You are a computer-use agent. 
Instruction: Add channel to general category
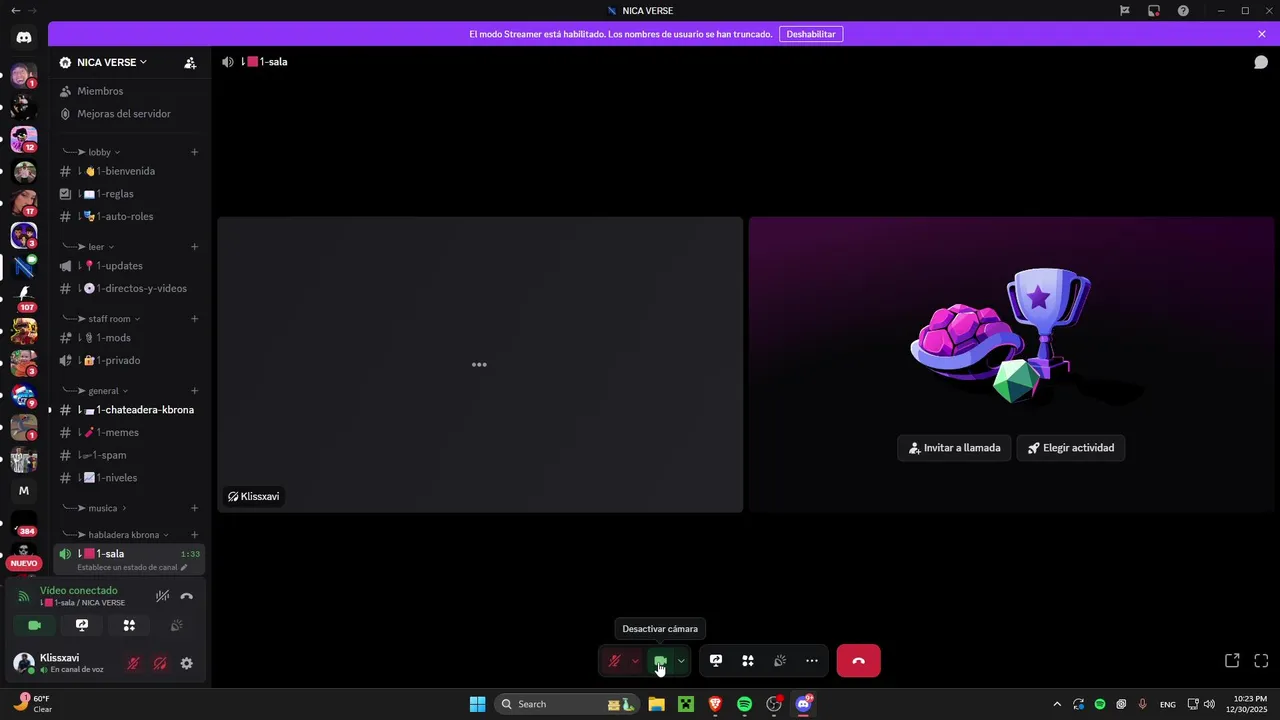pos(194,391)
